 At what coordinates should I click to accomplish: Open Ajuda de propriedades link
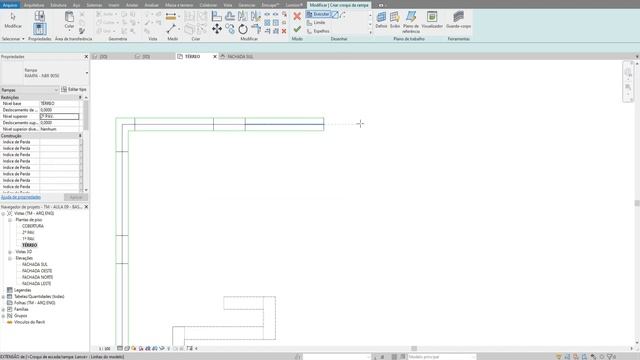pyautogui.click(x=21, y=198)
